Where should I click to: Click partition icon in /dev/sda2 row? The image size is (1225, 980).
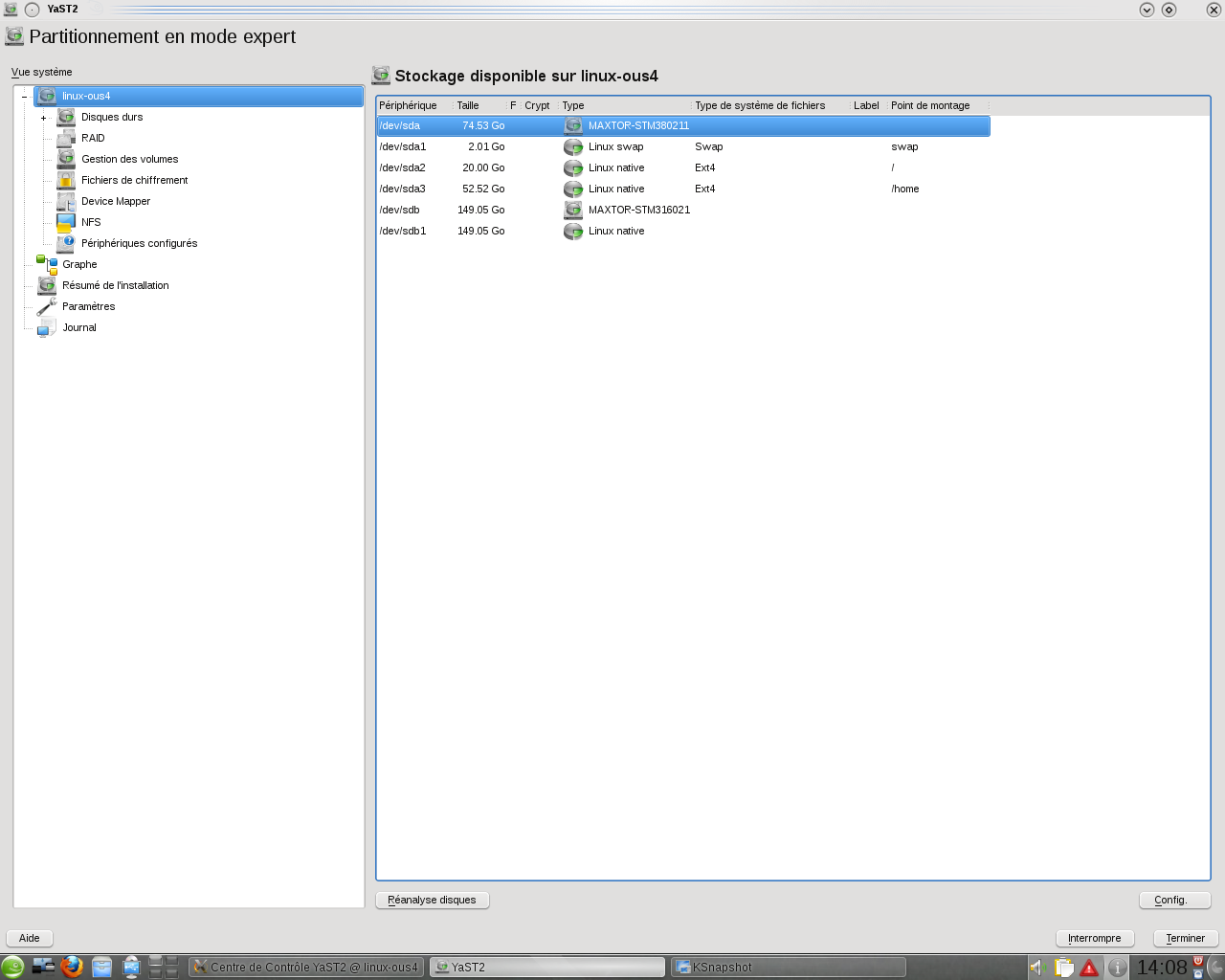pyautogui.click(x=573, y=167)
